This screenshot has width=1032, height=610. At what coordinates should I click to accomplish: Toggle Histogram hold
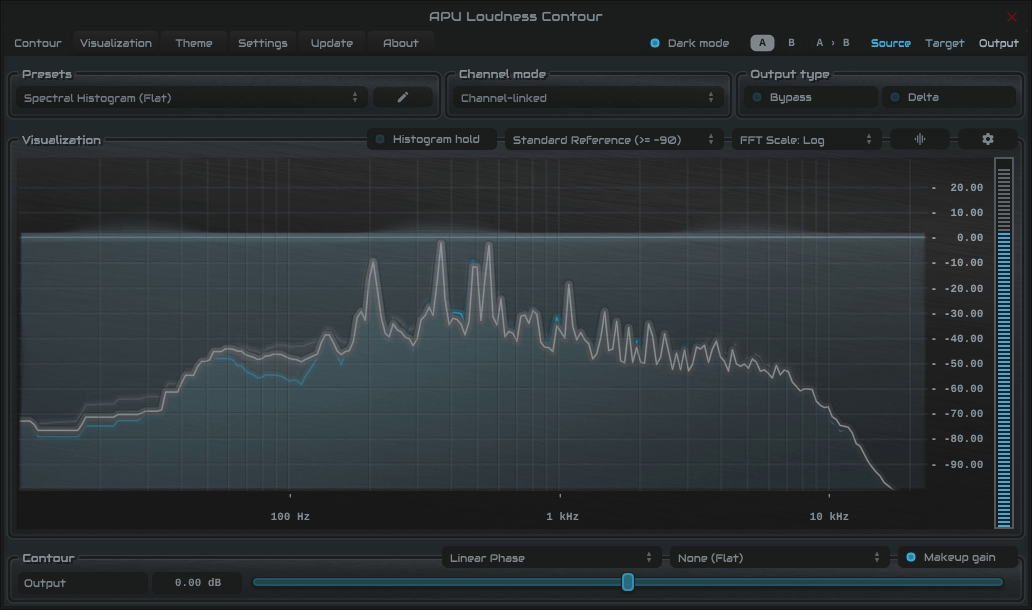click(431, 139)
